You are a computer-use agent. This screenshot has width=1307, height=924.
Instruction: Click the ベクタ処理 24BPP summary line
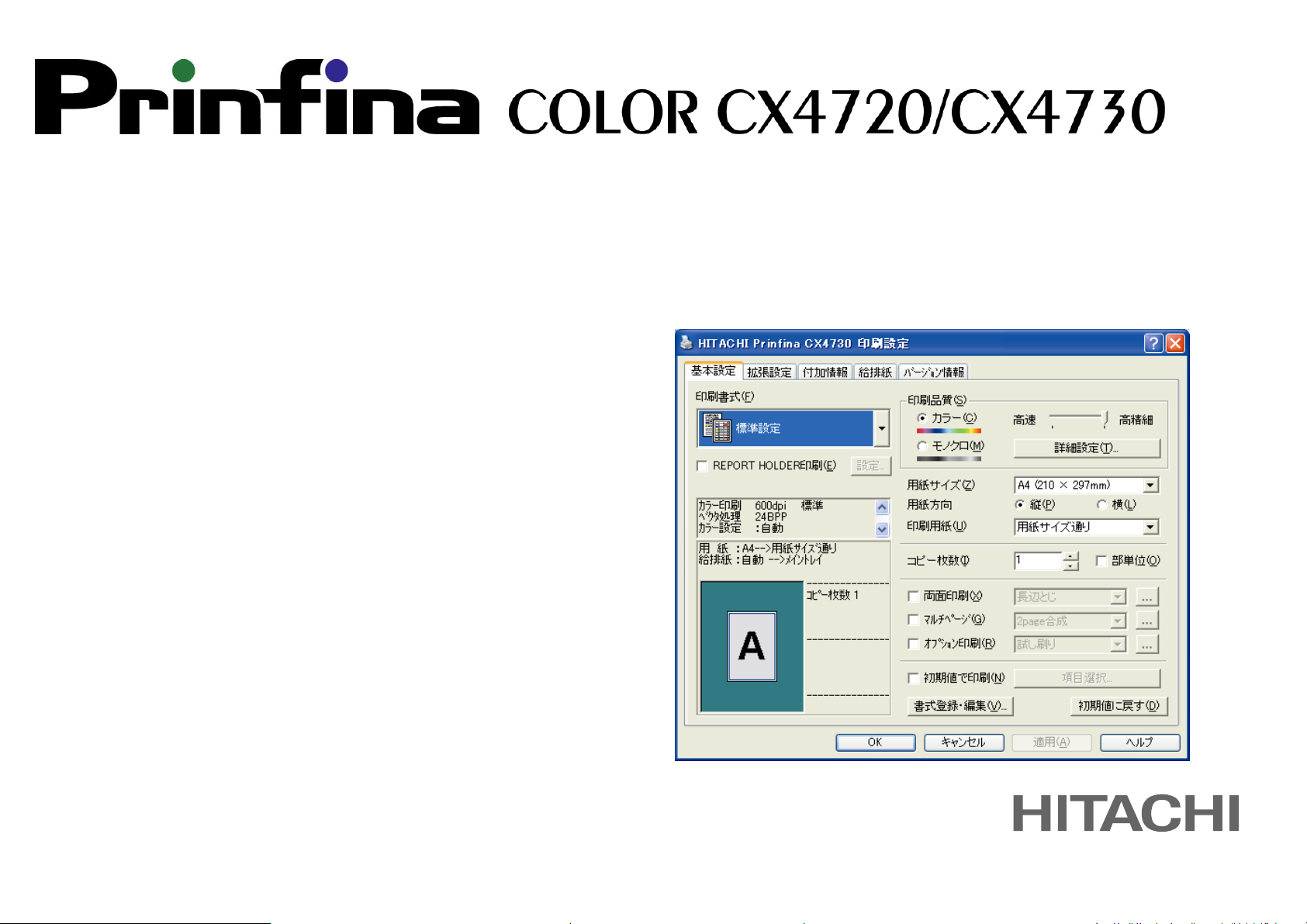(743, 517)
